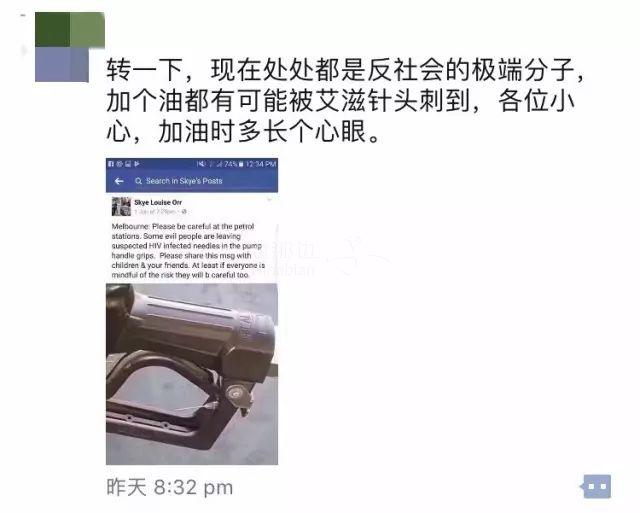The image size is (640, 513).
Task: Tap the post date under Skye Louise Orr
Action: pyautogui.click(x=156, y=211)
